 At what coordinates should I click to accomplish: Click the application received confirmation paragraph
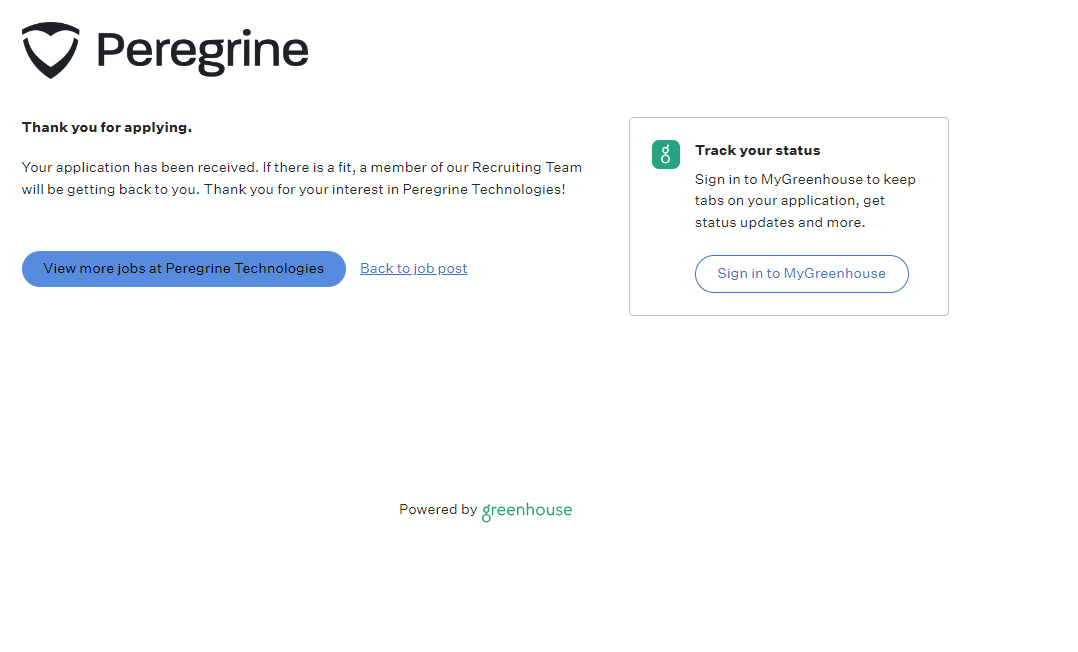300,178
